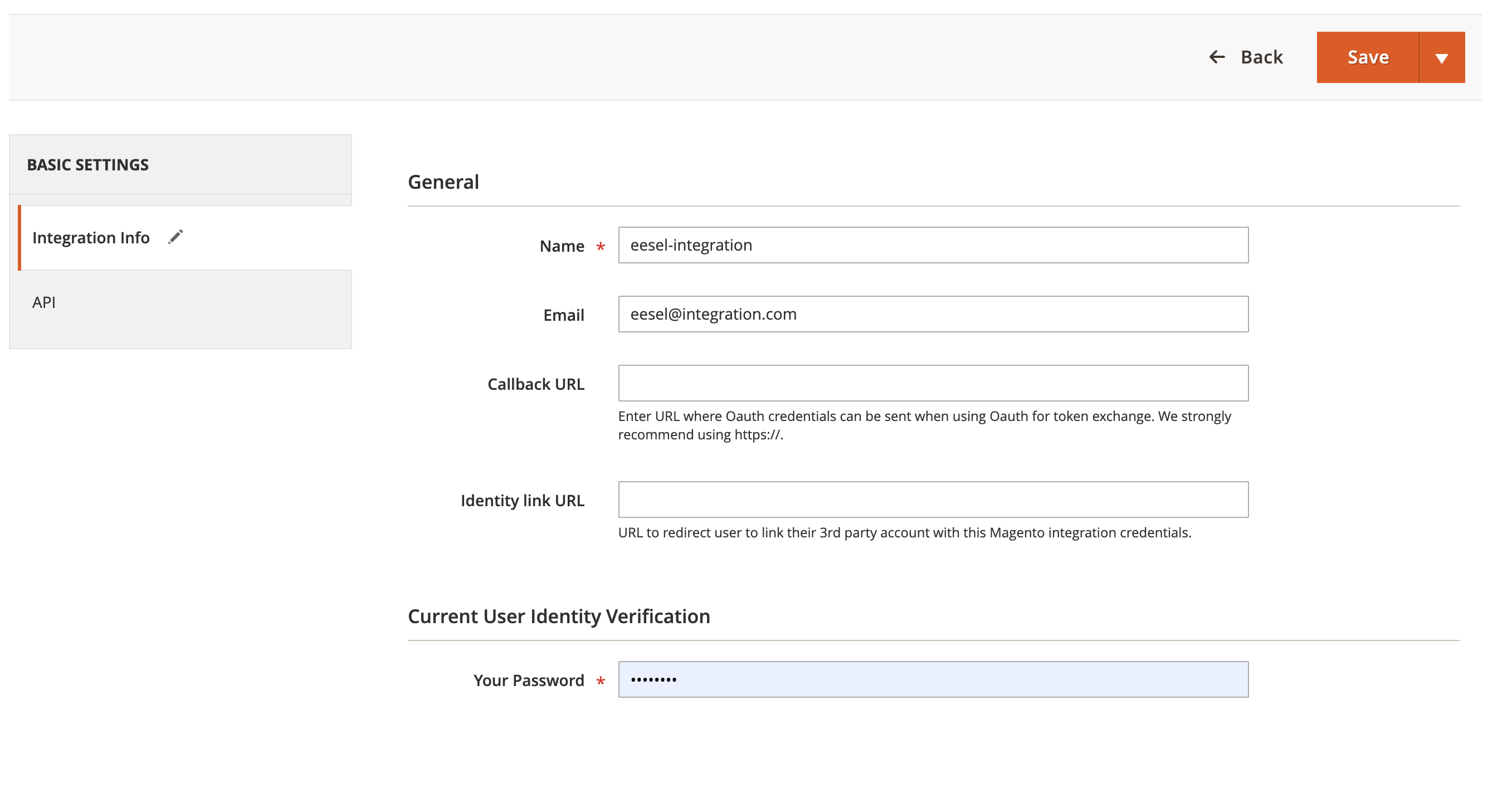The image size is (1512, 793).
Task: Click the Back text link
Action: pyautogui.click(x=1261, y=57)
